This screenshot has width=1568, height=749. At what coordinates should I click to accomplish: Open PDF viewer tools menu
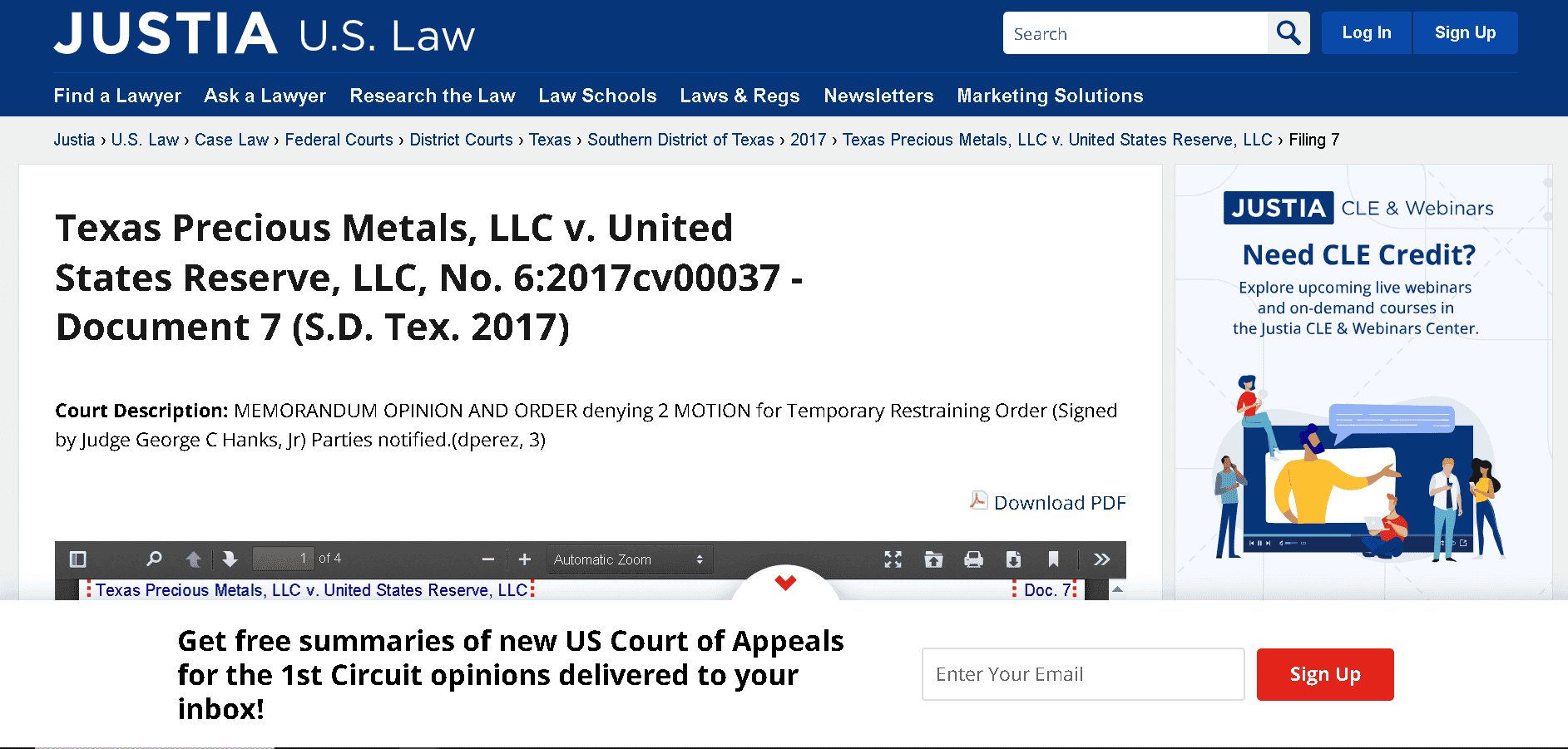click(1101, 559)
